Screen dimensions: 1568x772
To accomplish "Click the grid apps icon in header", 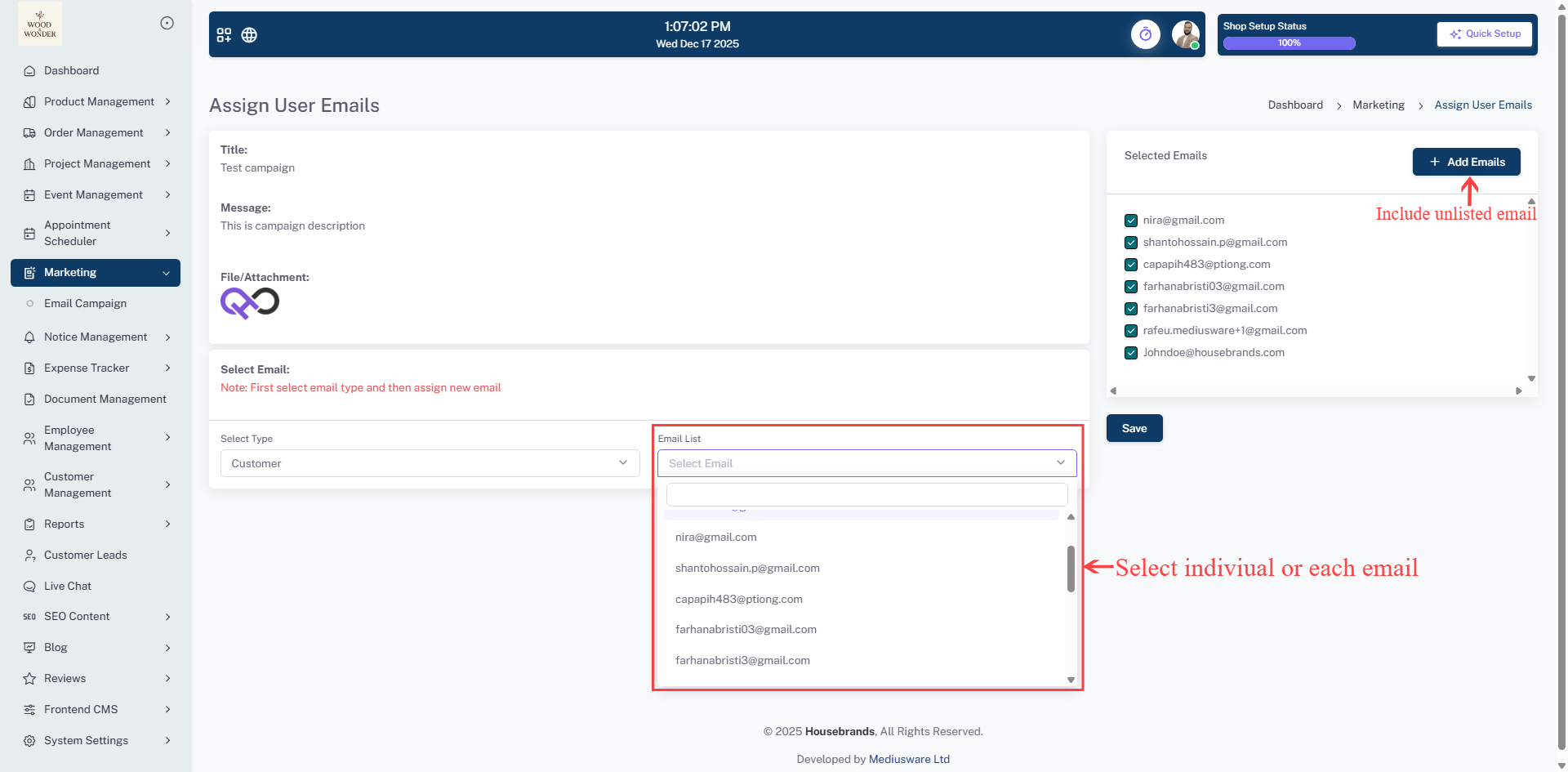I will pyautogui.click(x=224, y=35).
